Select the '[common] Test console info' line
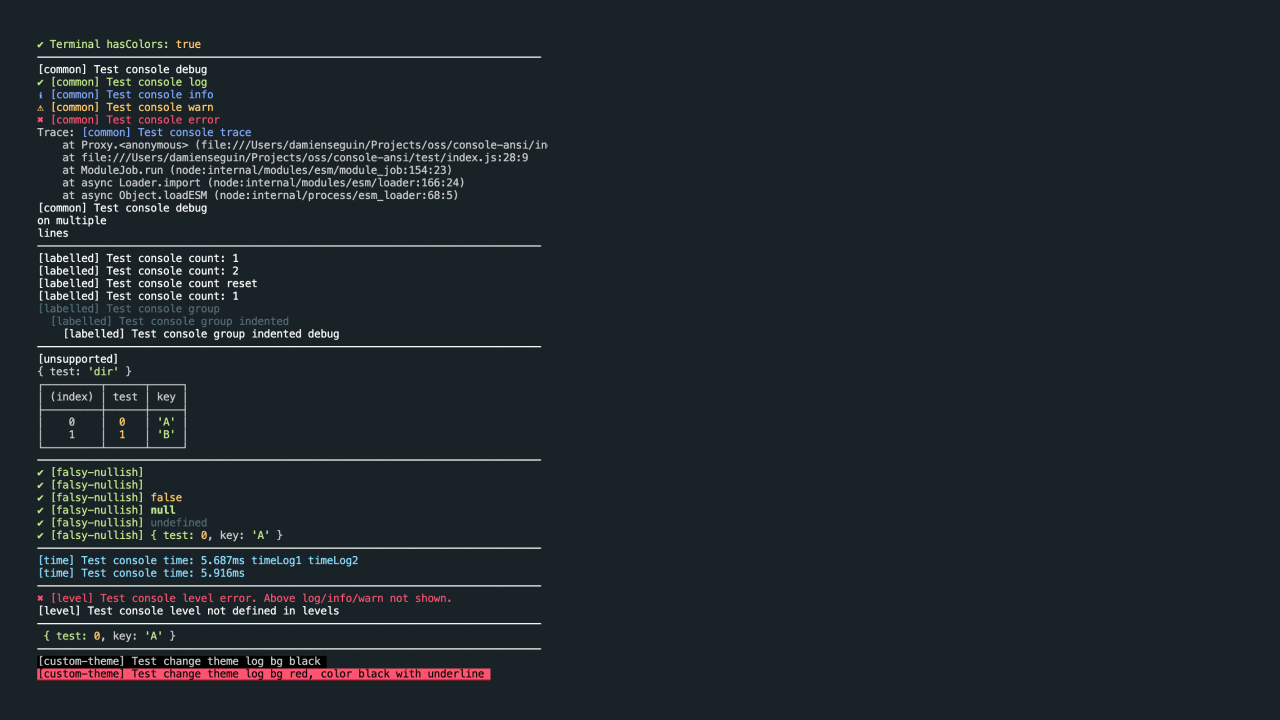Screen dimensions: 1280x720 coord(125,95)
